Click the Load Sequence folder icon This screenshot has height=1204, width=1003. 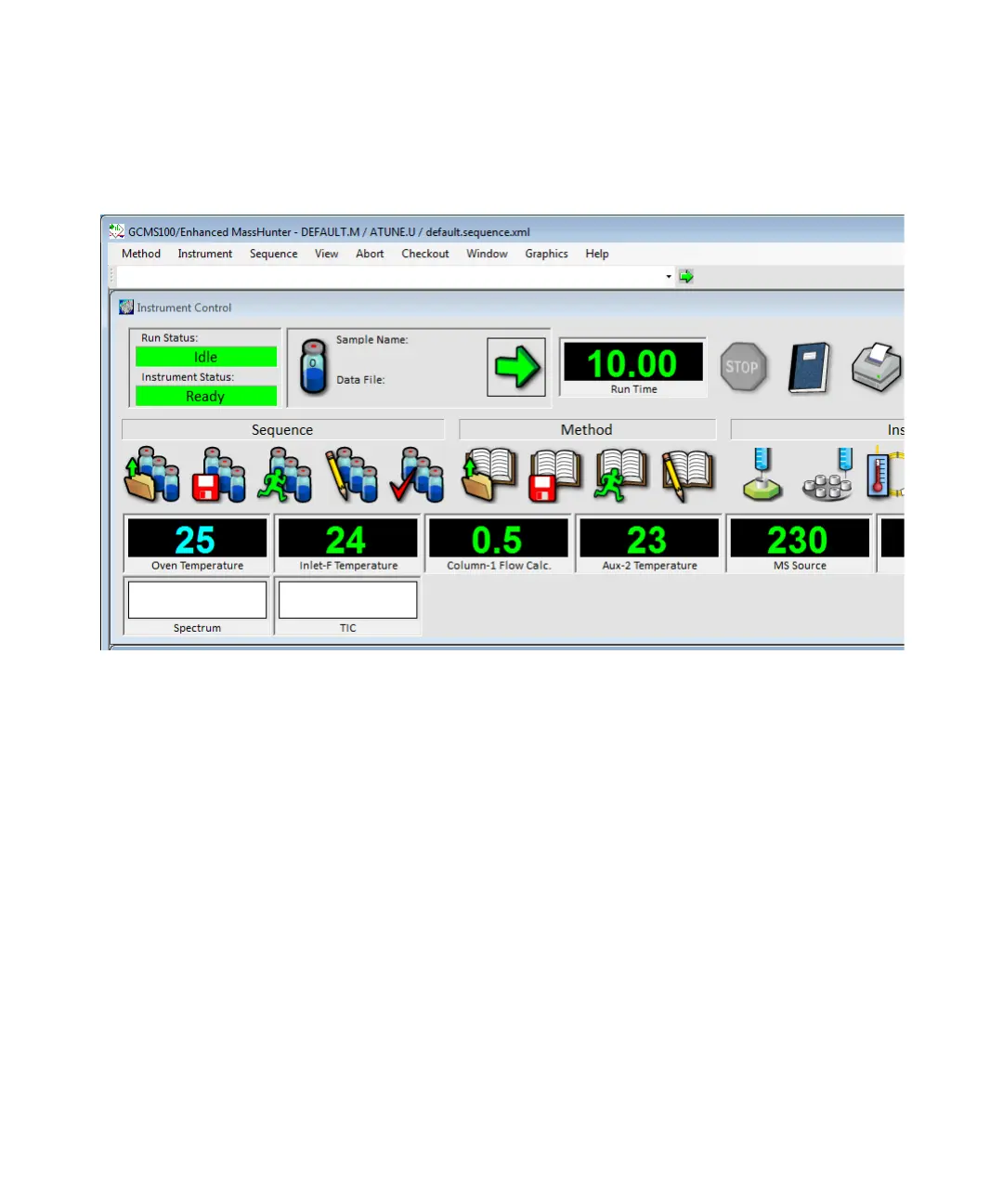point(152,475)
